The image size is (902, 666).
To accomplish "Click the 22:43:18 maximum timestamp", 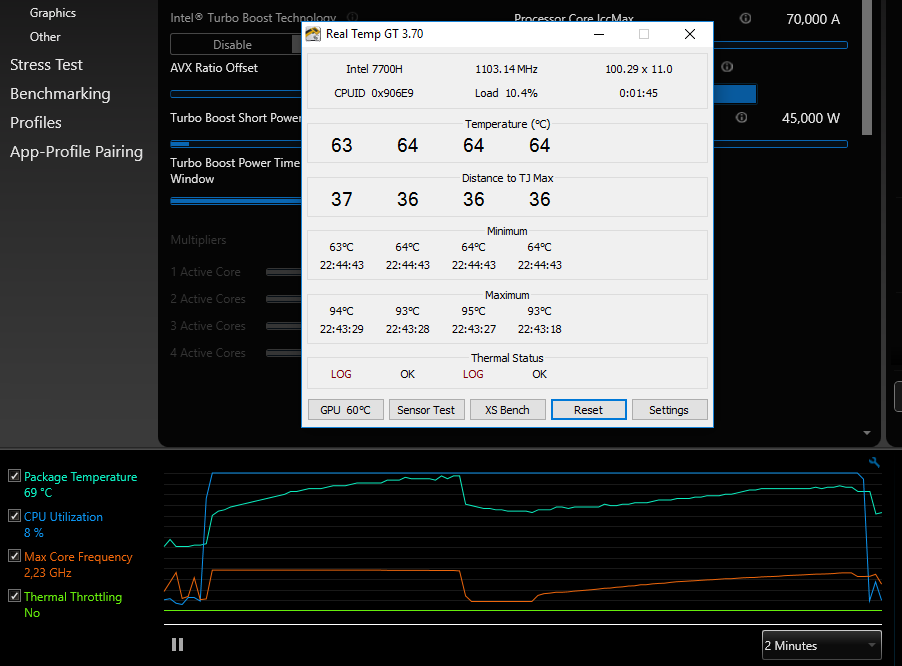I will [540, 329].
